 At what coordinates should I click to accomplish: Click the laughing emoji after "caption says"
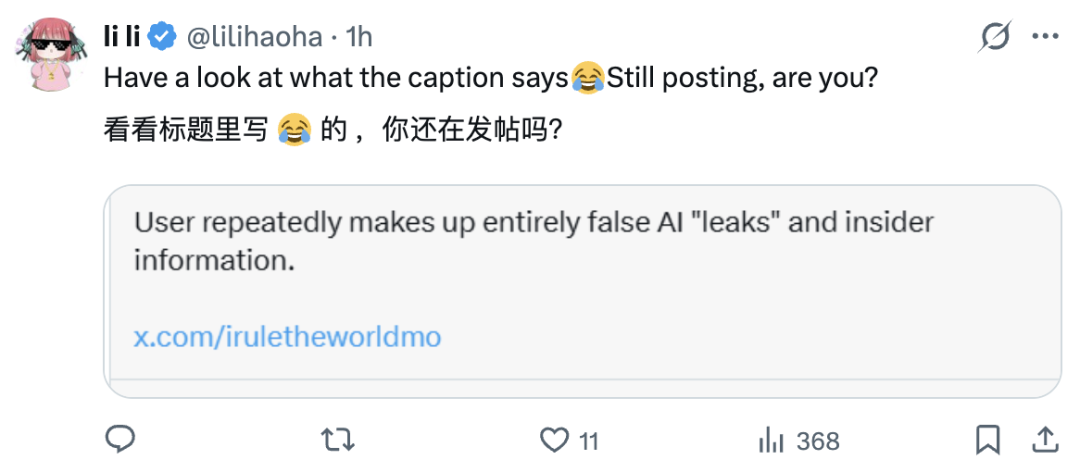coord(588,78)
